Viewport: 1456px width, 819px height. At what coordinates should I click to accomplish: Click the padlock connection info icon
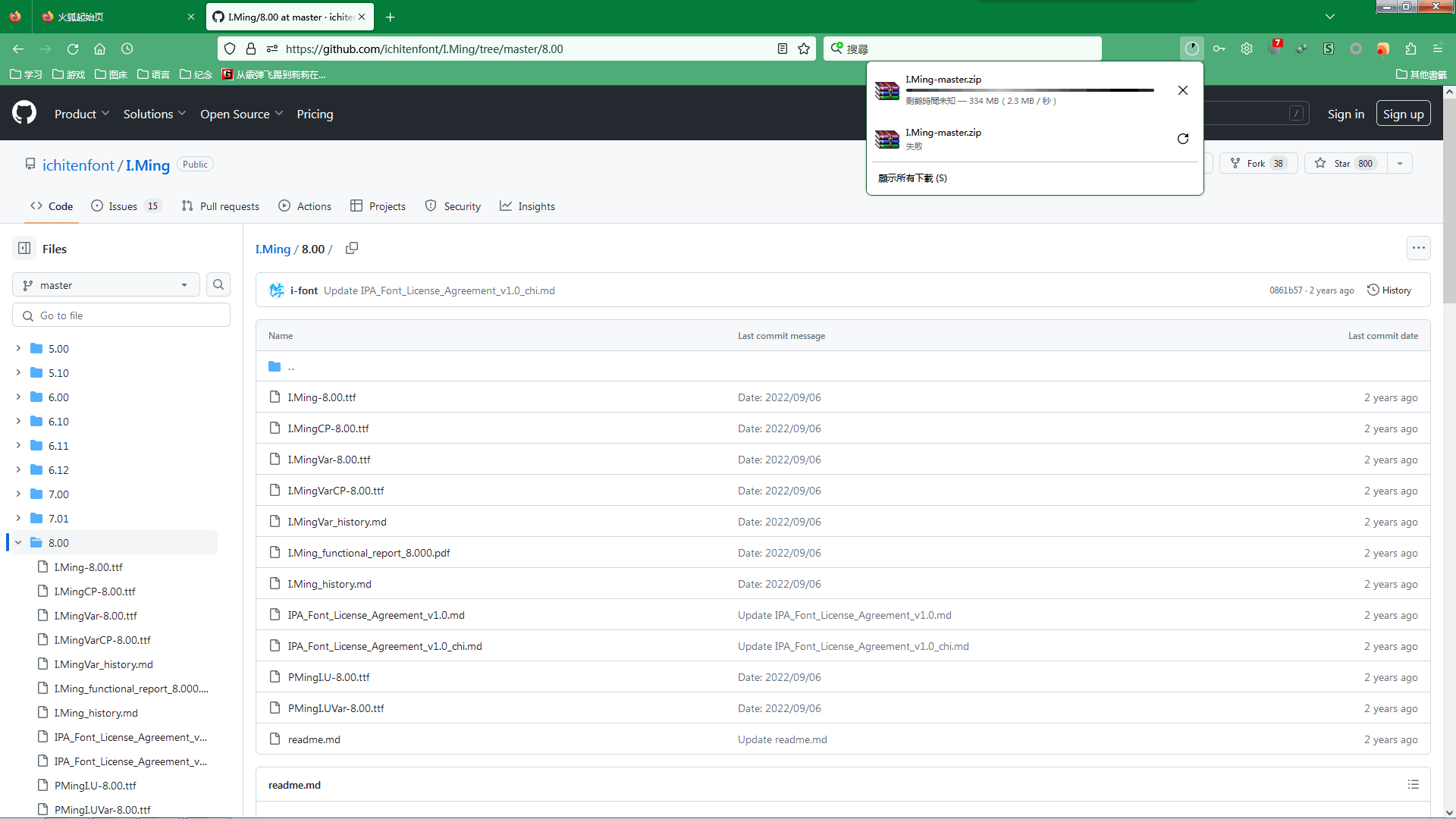(x=251, y=49)
